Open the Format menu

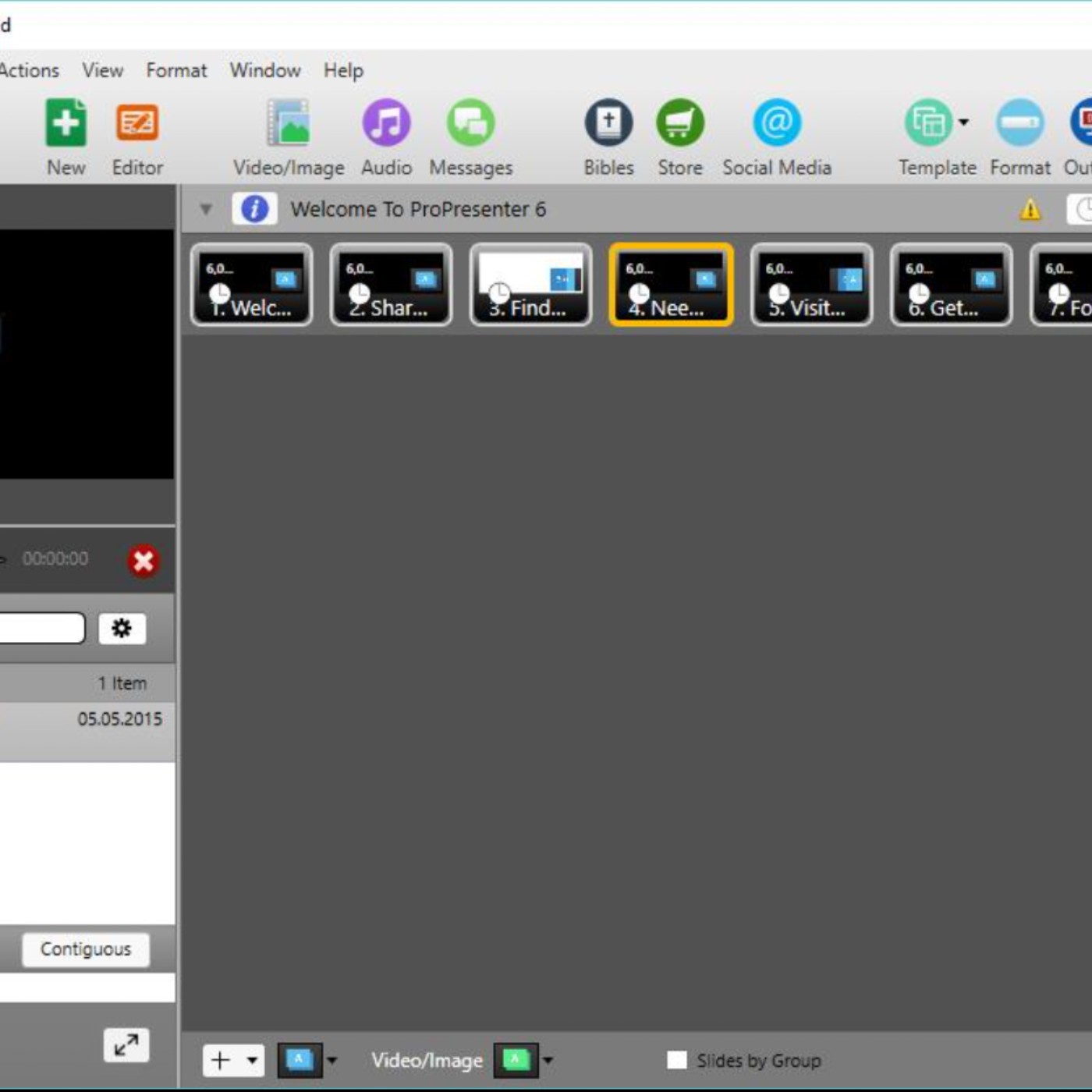pos(176,70)
